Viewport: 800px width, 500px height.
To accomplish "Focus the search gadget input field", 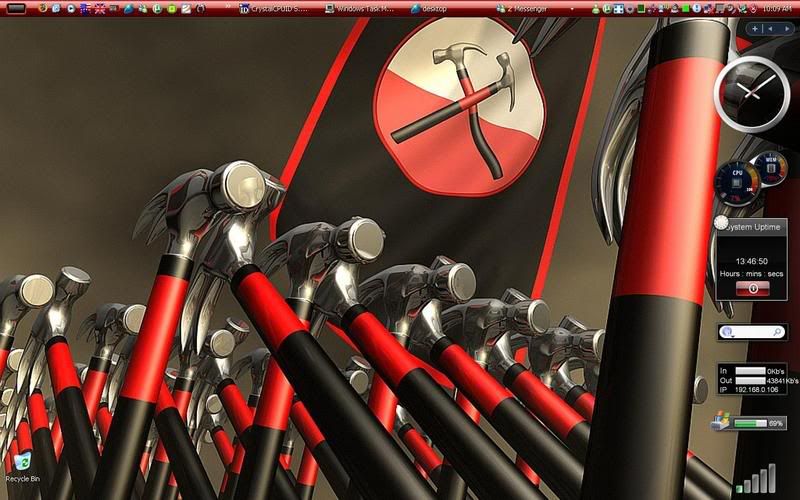I will coord(753,332).
